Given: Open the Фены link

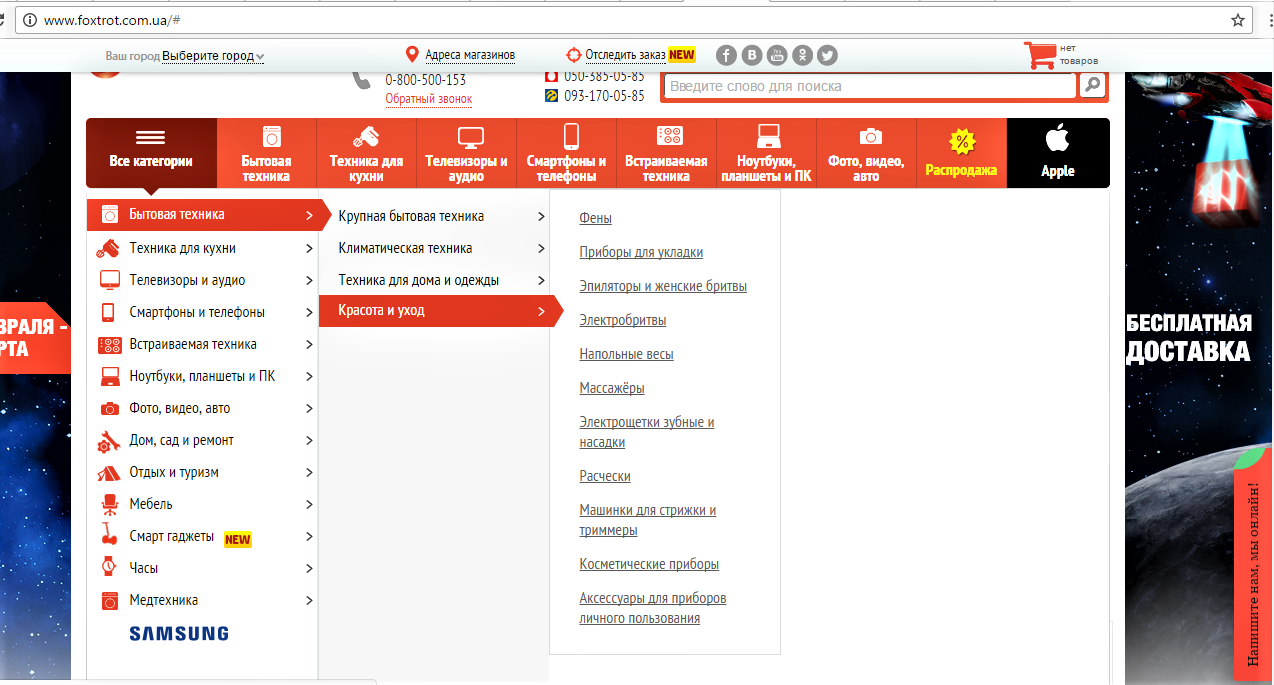Looking at the screenshot, I should 595,218.
